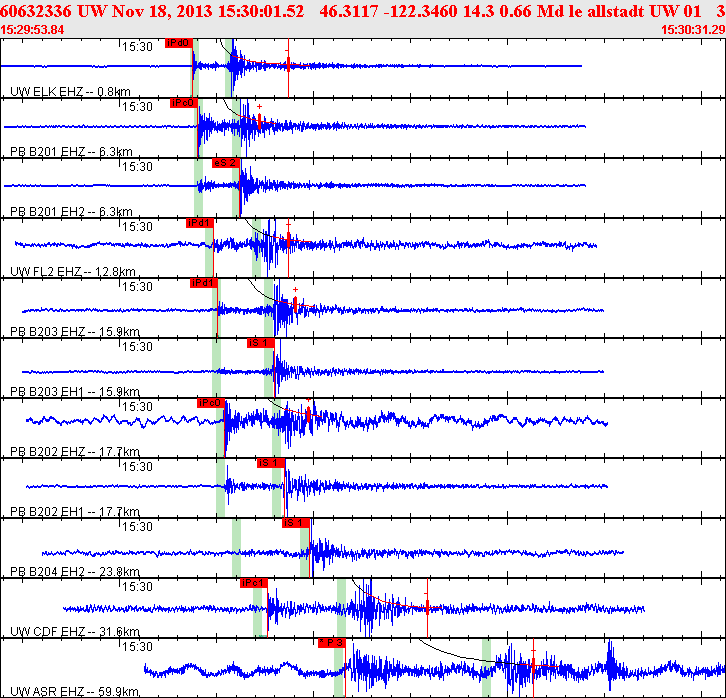Click the PB B201 EHZ station label
This screenshot has height=698, width=726.
[x=71, y=151]
